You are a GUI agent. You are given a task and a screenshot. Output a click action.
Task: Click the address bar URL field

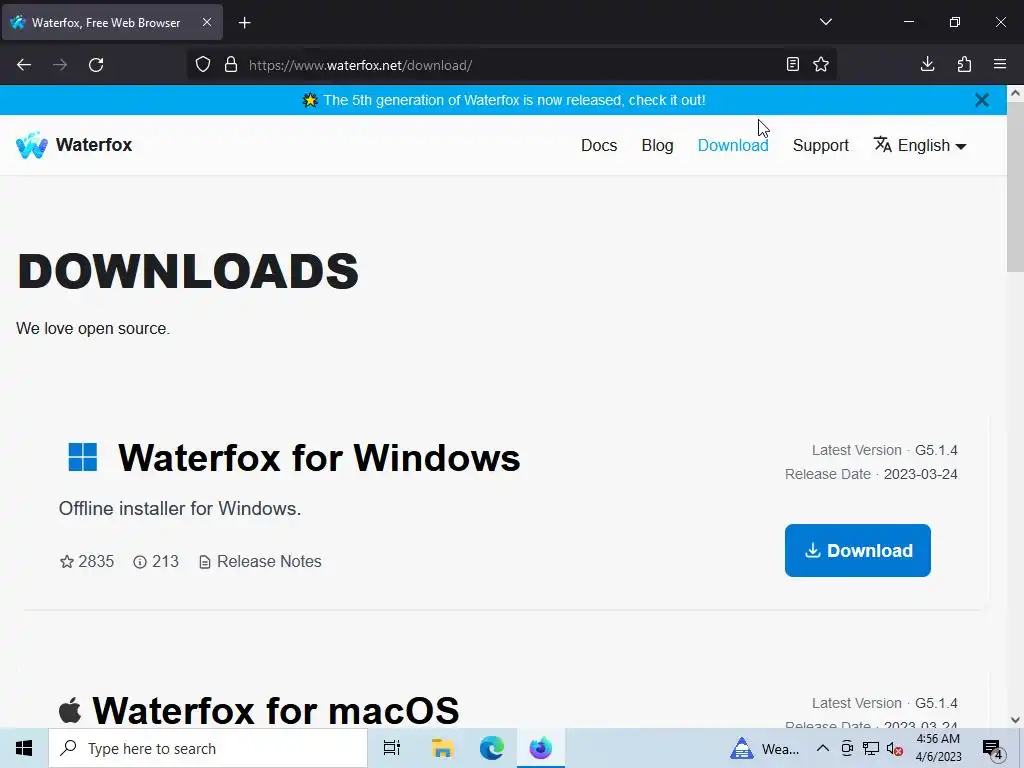pos(511,65)
